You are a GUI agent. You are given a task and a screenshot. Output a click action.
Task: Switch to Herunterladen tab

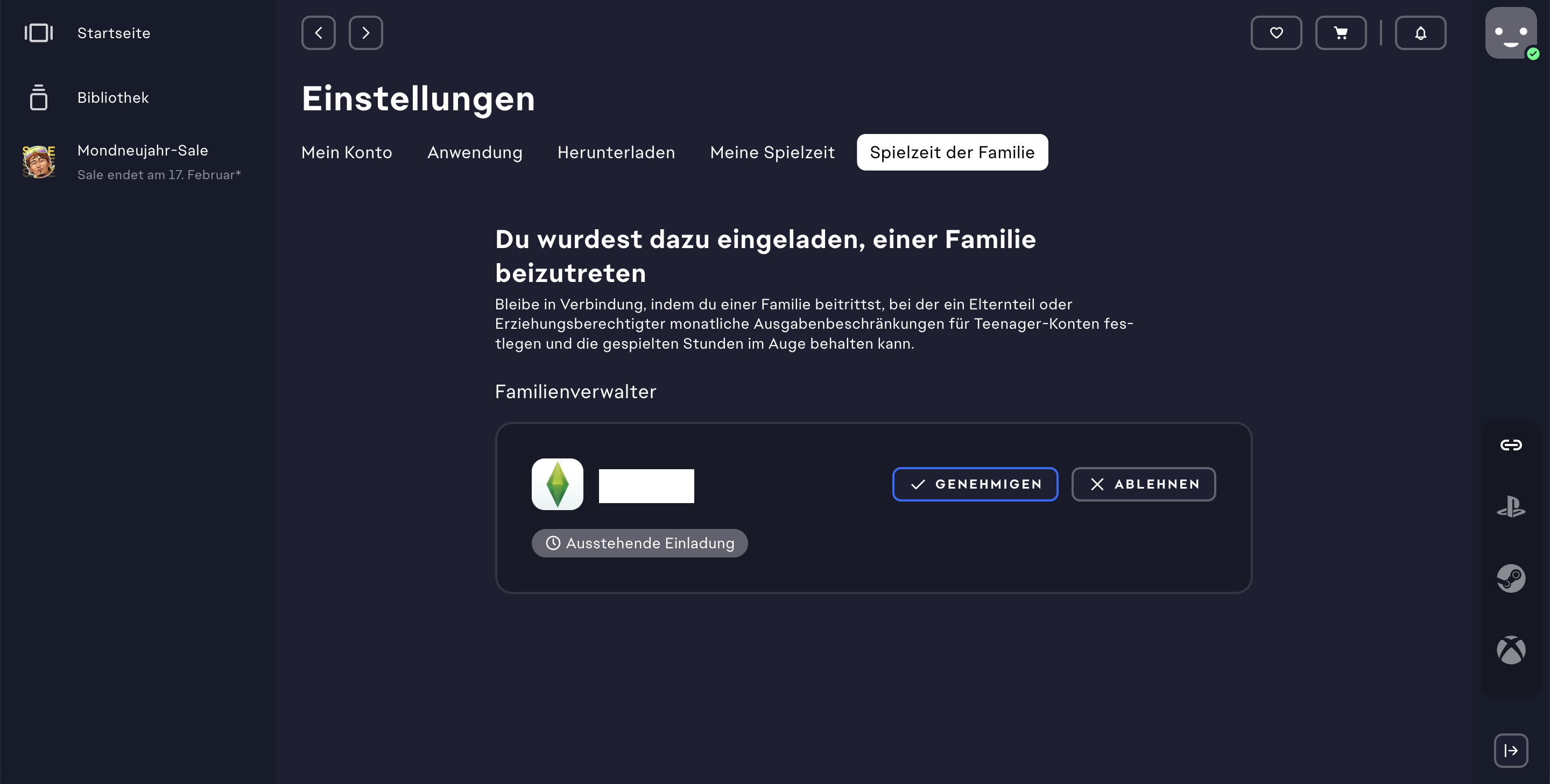tap(616, 153)
